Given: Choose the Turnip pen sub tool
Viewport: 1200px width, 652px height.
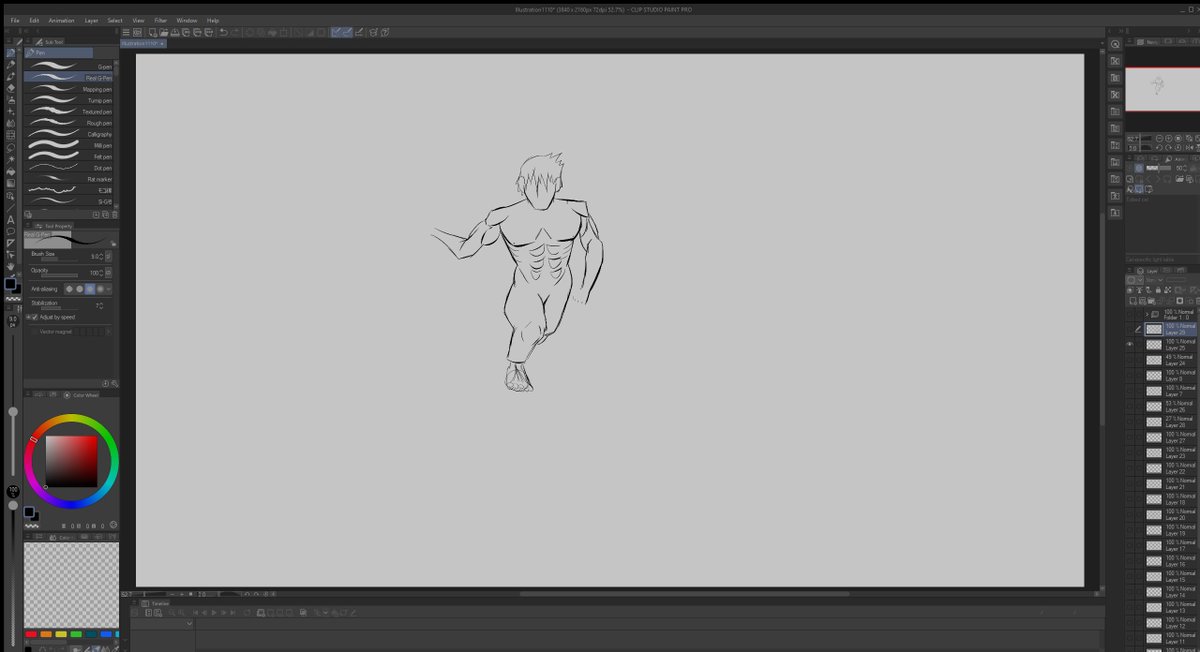Looking at the screenshot, I should click(x=70, y=100).
